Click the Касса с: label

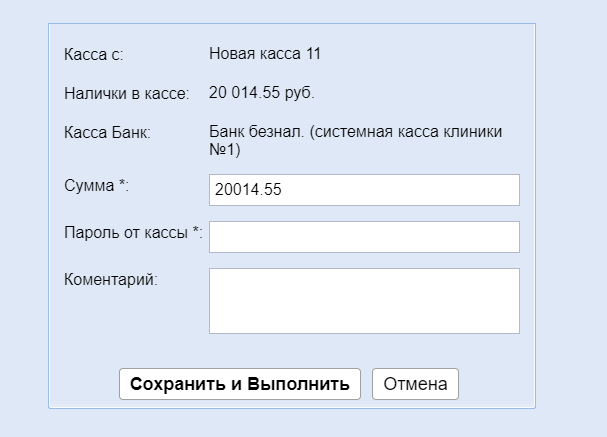[x=93, y=54]
